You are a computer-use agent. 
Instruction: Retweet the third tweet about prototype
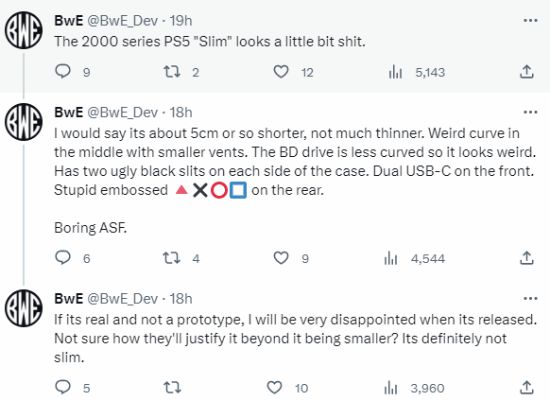point(172,388)
